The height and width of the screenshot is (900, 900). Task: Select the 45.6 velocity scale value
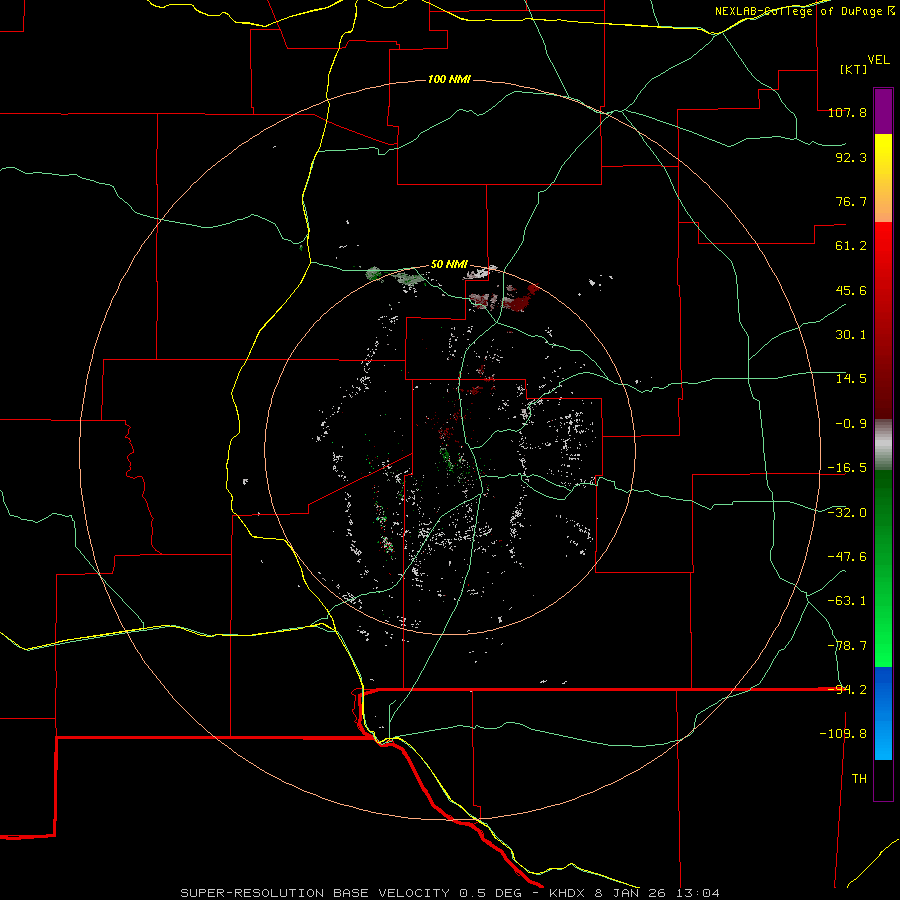pyautogui.click(x=851, y=290)
